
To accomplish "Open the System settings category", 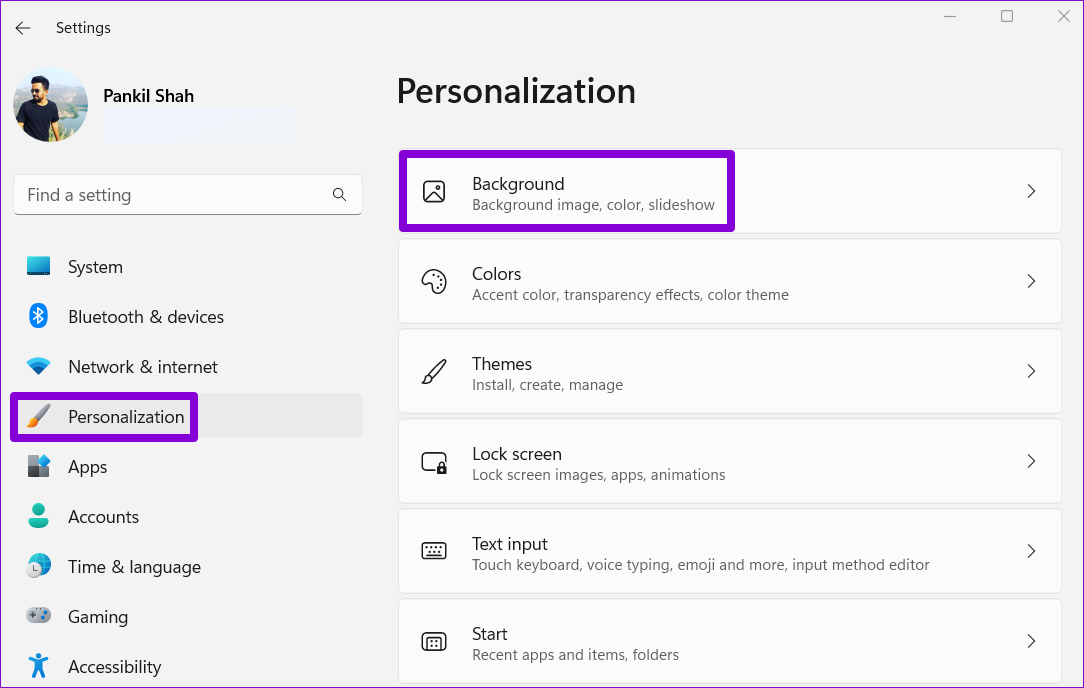I will (x=95, y=267).
